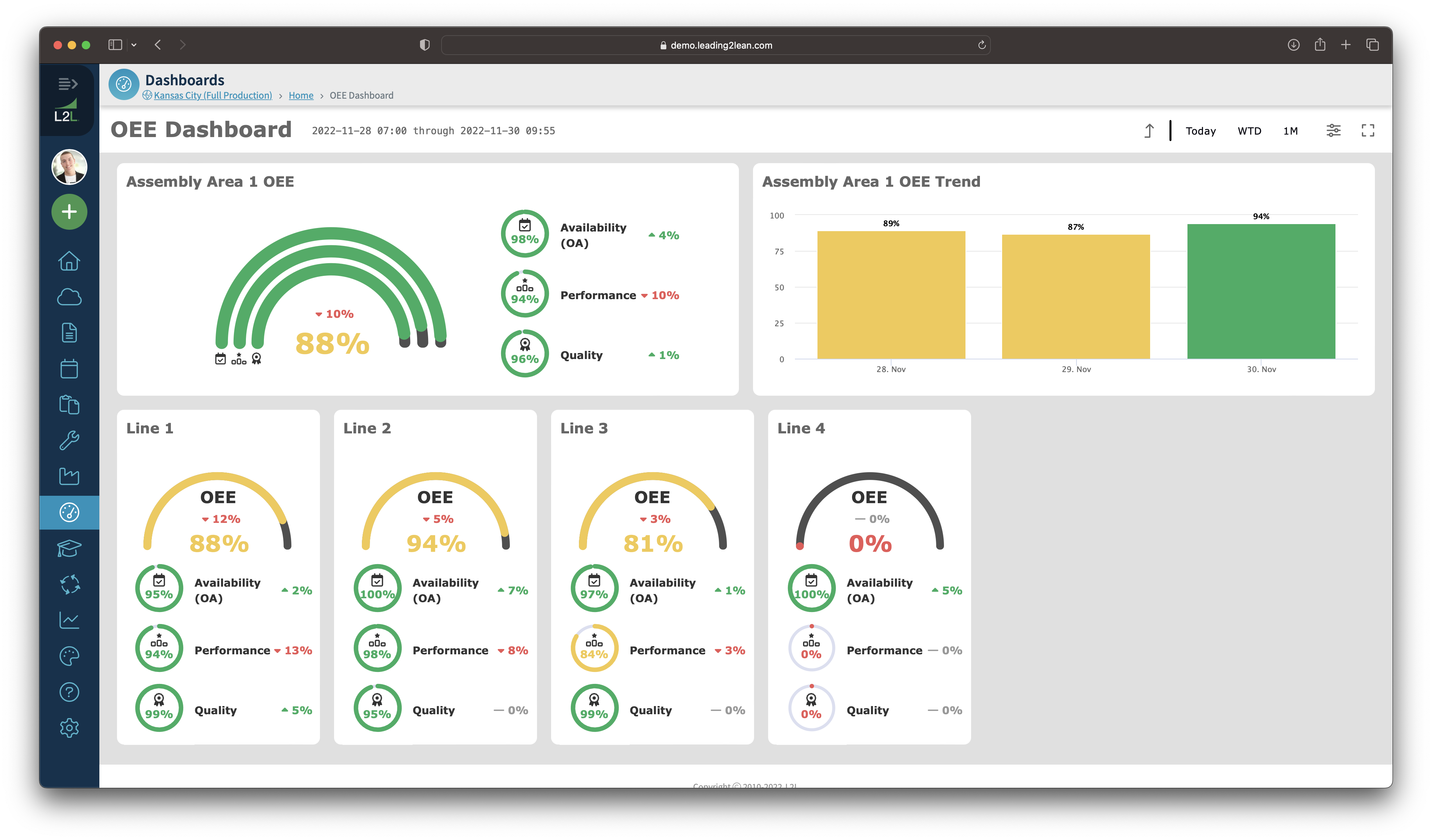1432x840 pixels.
Task: Select the WTD time range
Action: pos(1249,131)
